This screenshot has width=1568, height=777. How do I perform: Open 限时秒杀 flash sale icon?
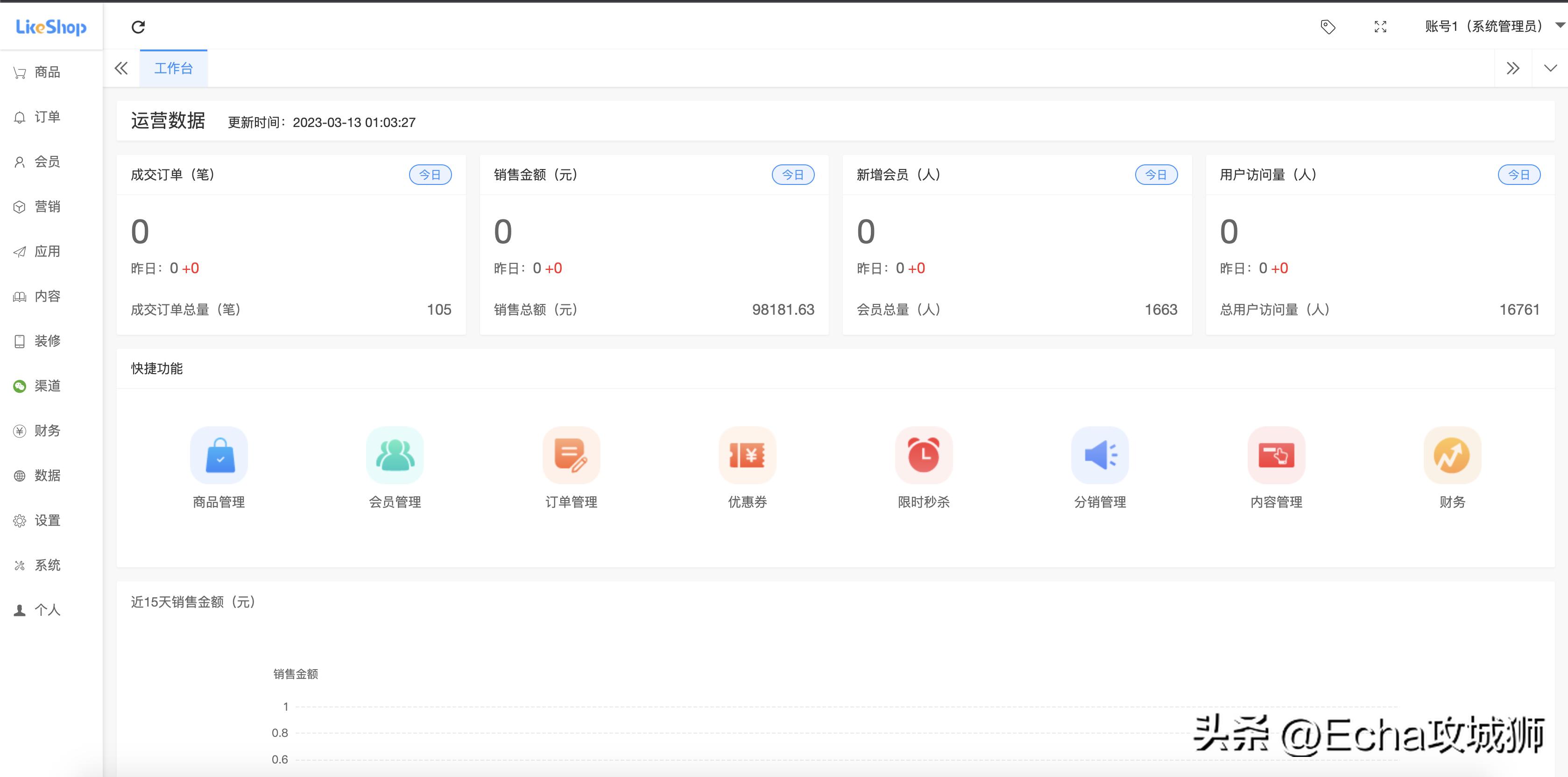[x=923, y=455]
